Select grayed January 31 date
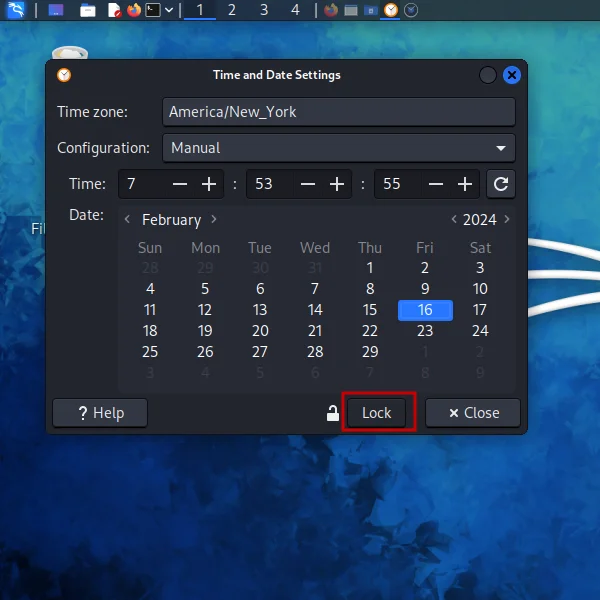The image size is (600, 600). (315, 267)
